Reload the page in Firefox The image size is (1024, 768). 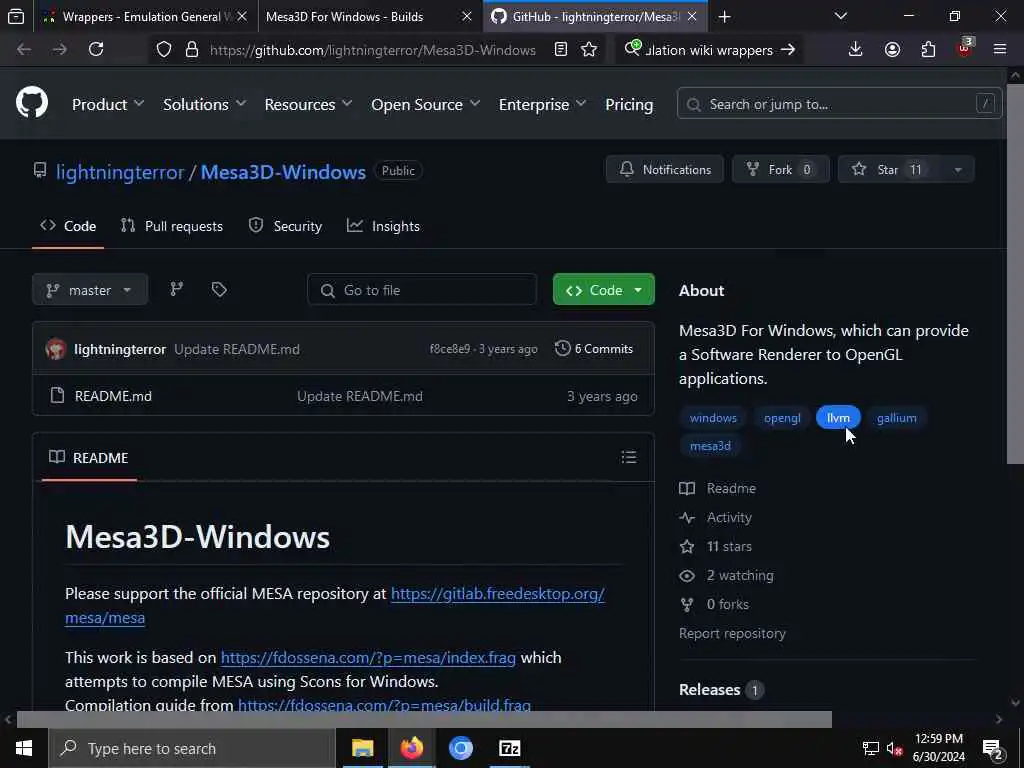coord(96,49)
